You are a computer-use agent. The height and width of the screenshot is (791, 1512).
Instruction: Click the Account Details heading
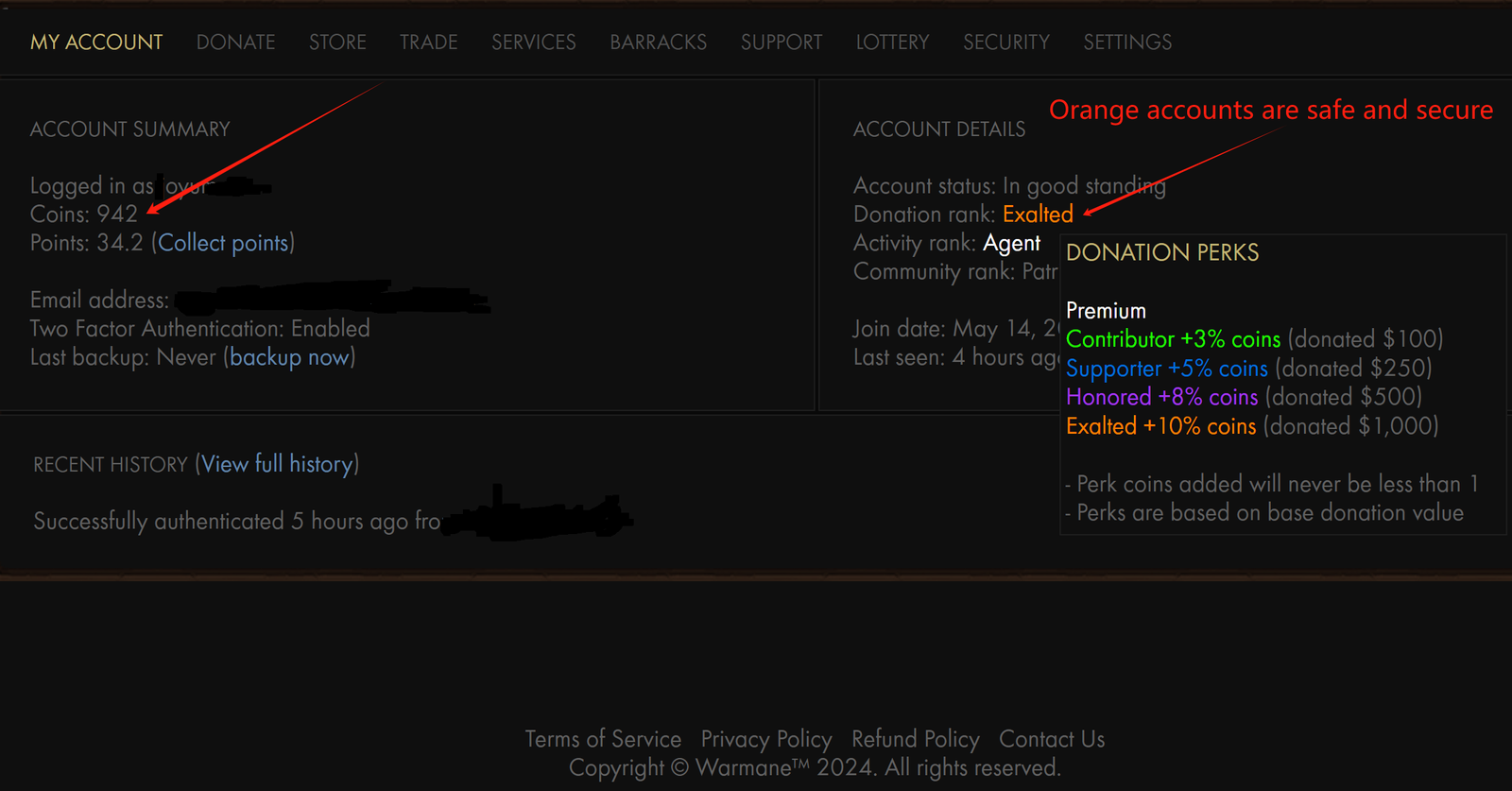(939, 129)
